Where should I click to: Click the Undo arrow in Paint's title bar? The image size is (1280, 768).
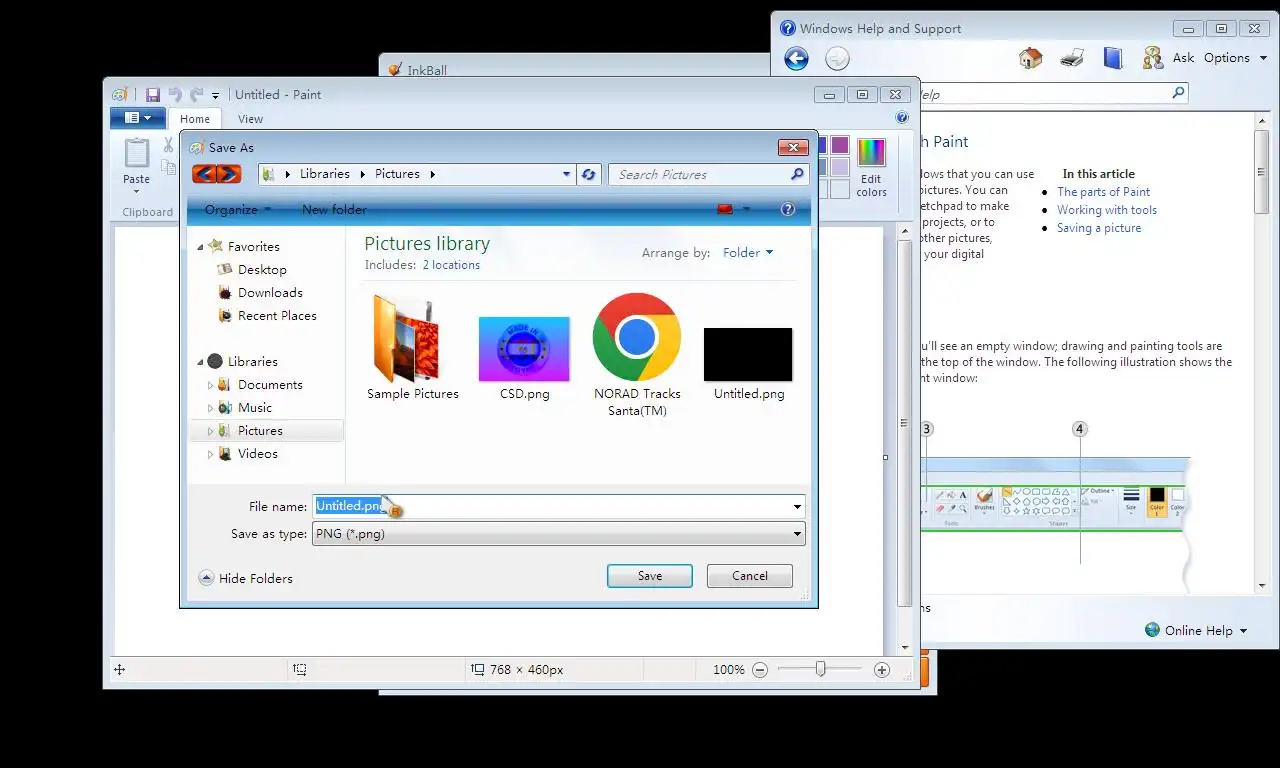[176, 95]
